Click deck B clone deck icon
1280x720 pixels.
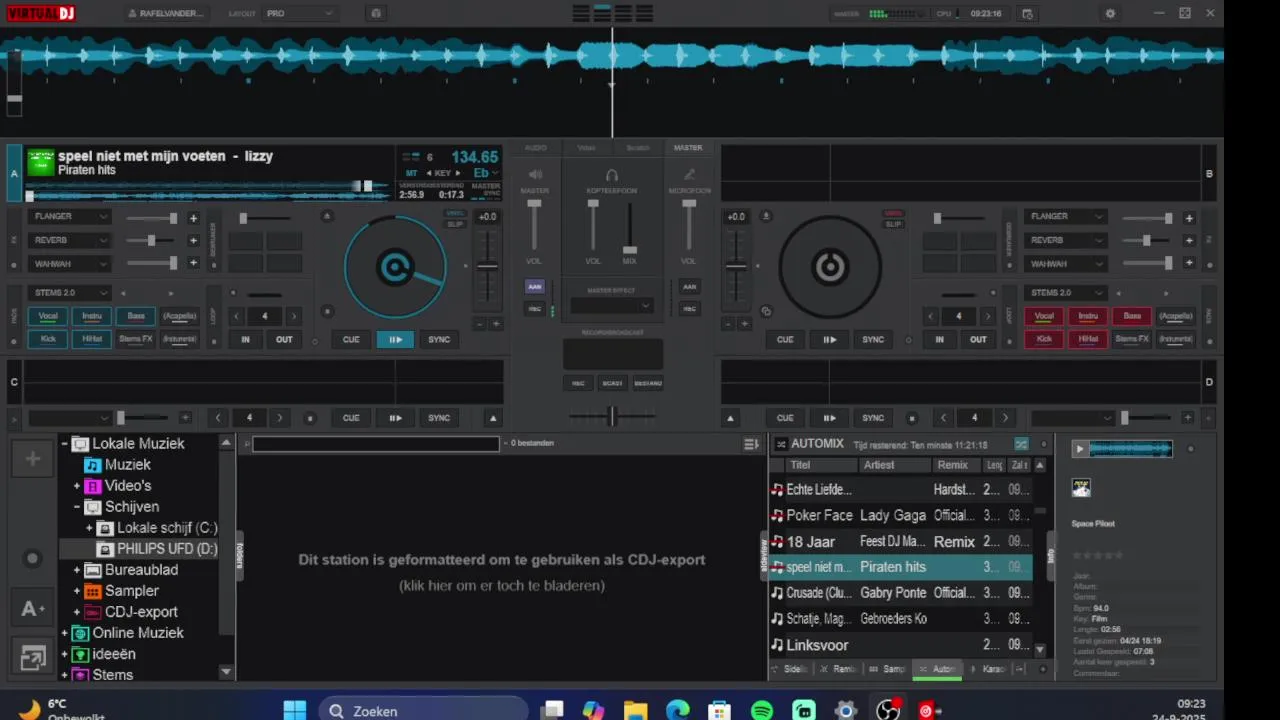[x=766, y=311]
